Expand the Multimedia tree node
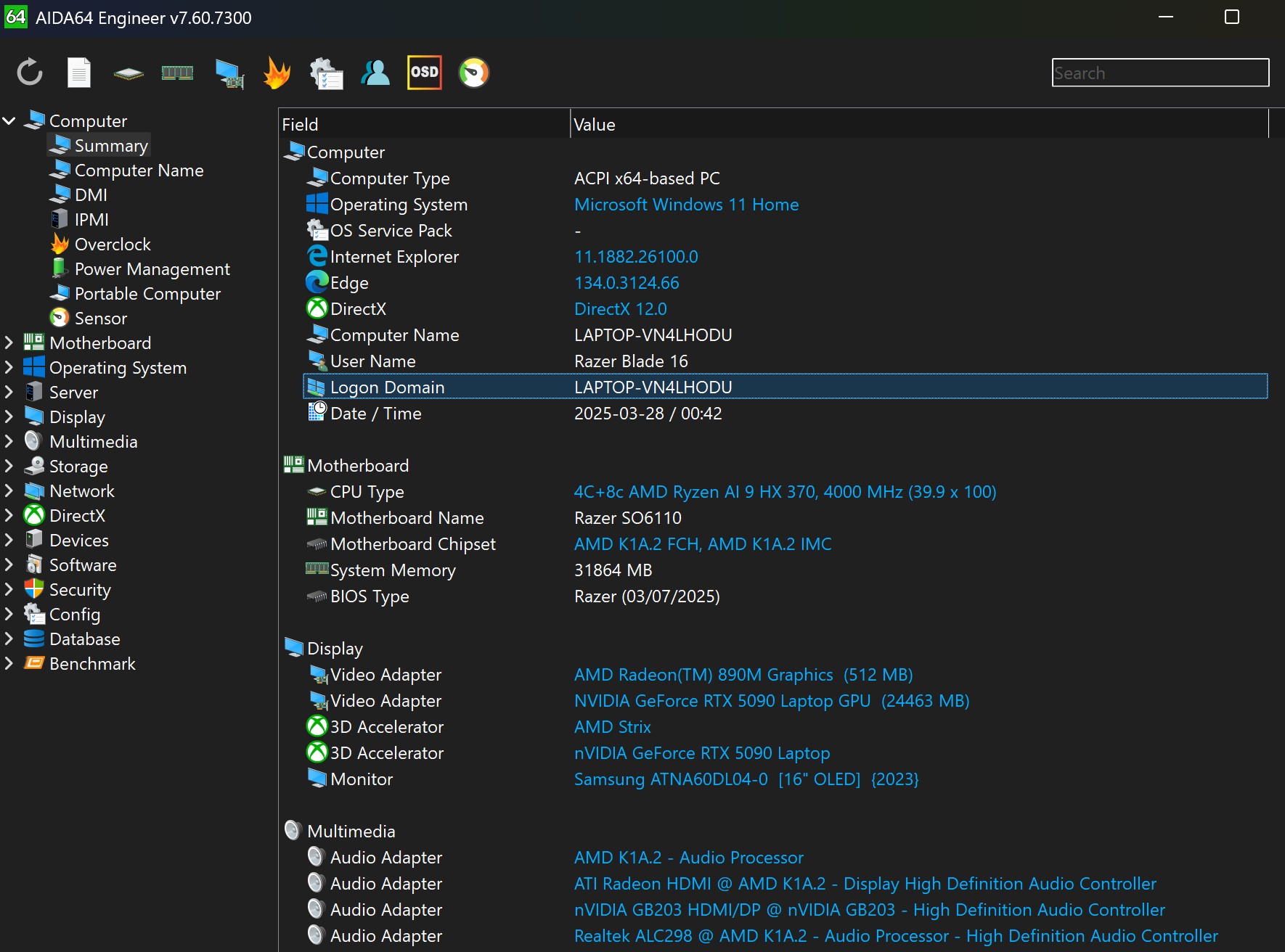Viewport: 1285px width, 952px height. 9,442
